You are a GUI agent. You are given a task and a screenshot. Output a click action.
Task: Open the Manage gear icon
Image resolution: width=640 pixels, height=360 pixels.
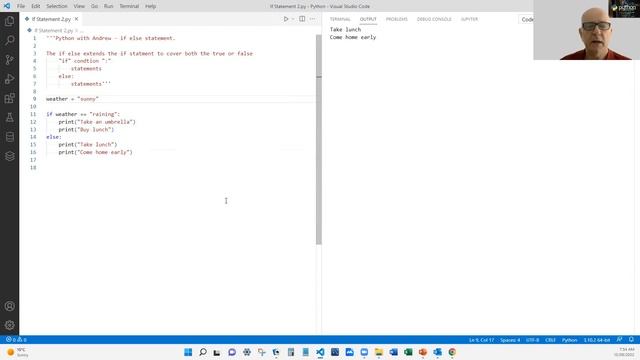[9, 325]
